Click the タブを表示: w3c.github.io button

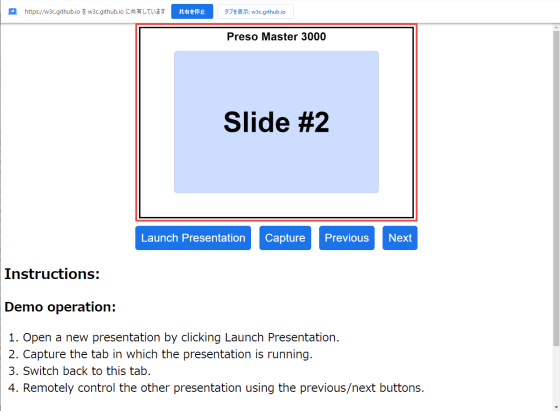click(x=255, y=11)
